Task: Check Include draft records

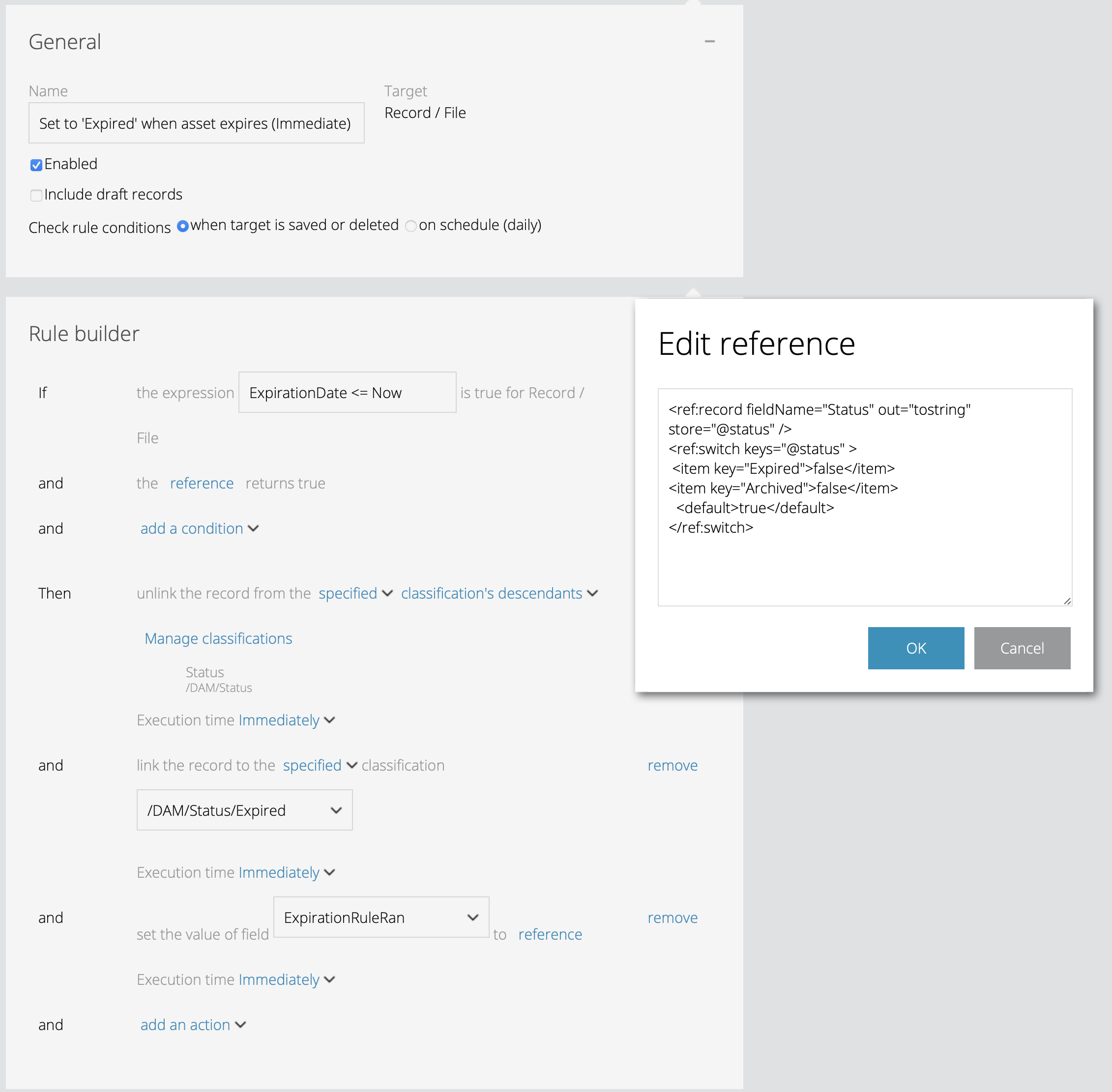Action: pyautogui.click(x=36, y=196)
